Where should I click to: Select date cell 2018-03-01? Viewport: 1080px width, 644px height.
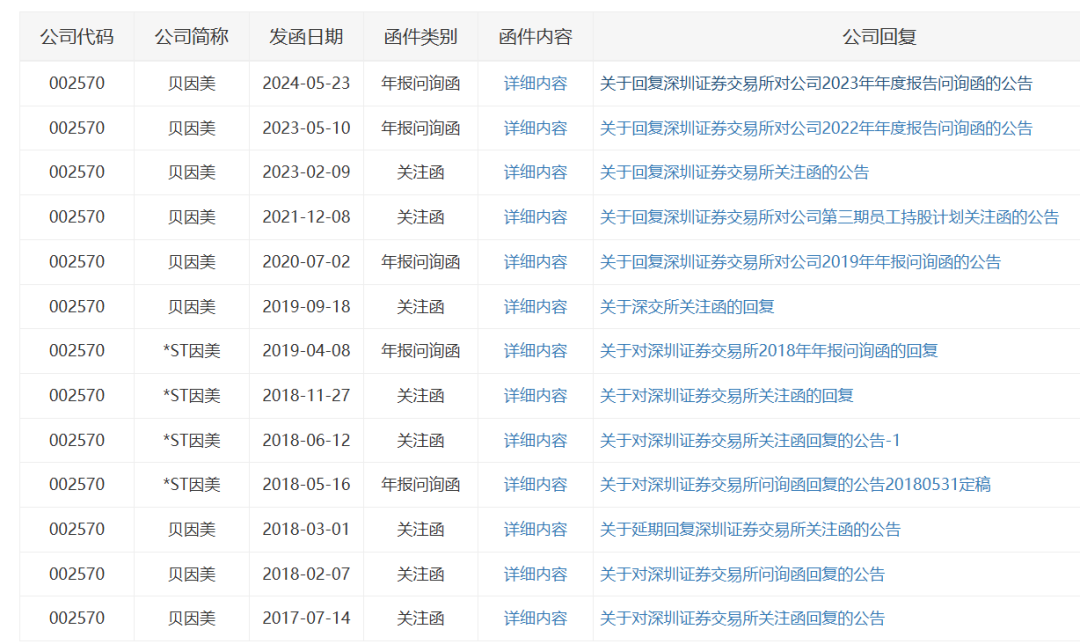tap(306, 529)
